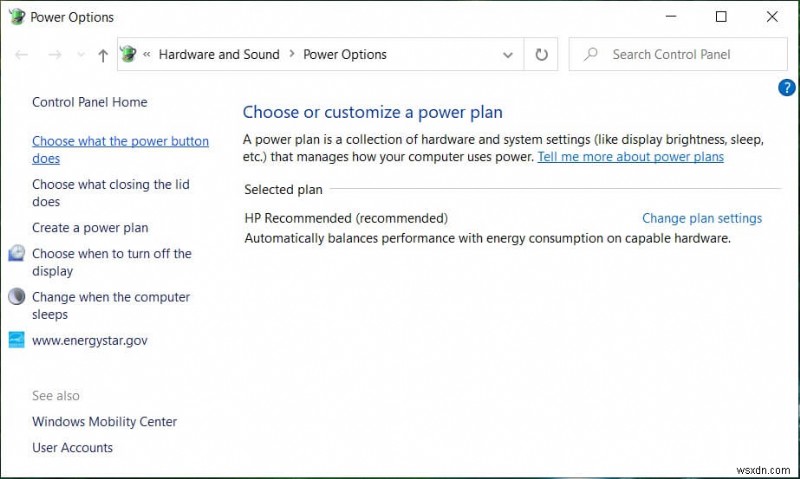Viewport: 800px width, 479px height.
Task: Click the Energy Star logo icon
Action: point(16,340)
